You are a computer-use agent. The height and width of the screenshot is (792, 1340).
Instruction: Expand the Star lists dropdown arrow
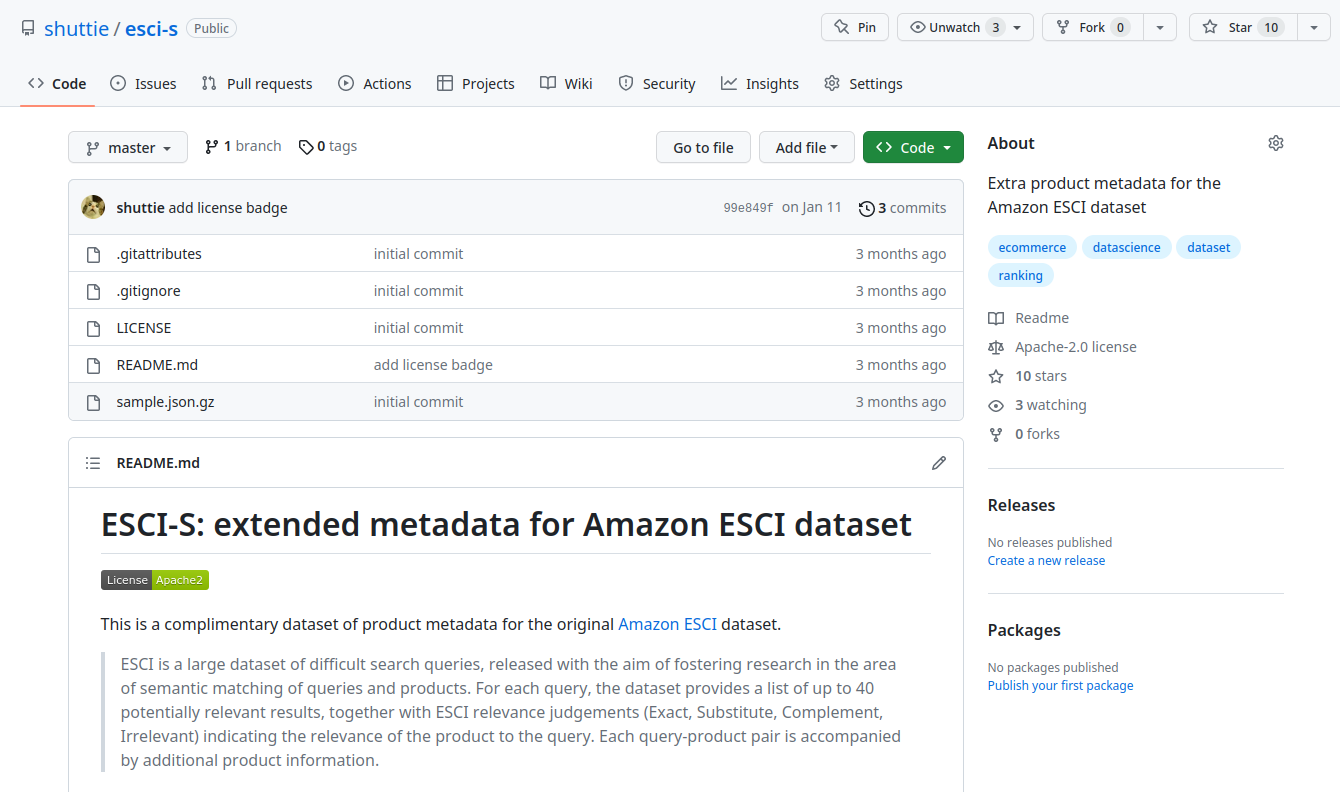click(1314, 27)
